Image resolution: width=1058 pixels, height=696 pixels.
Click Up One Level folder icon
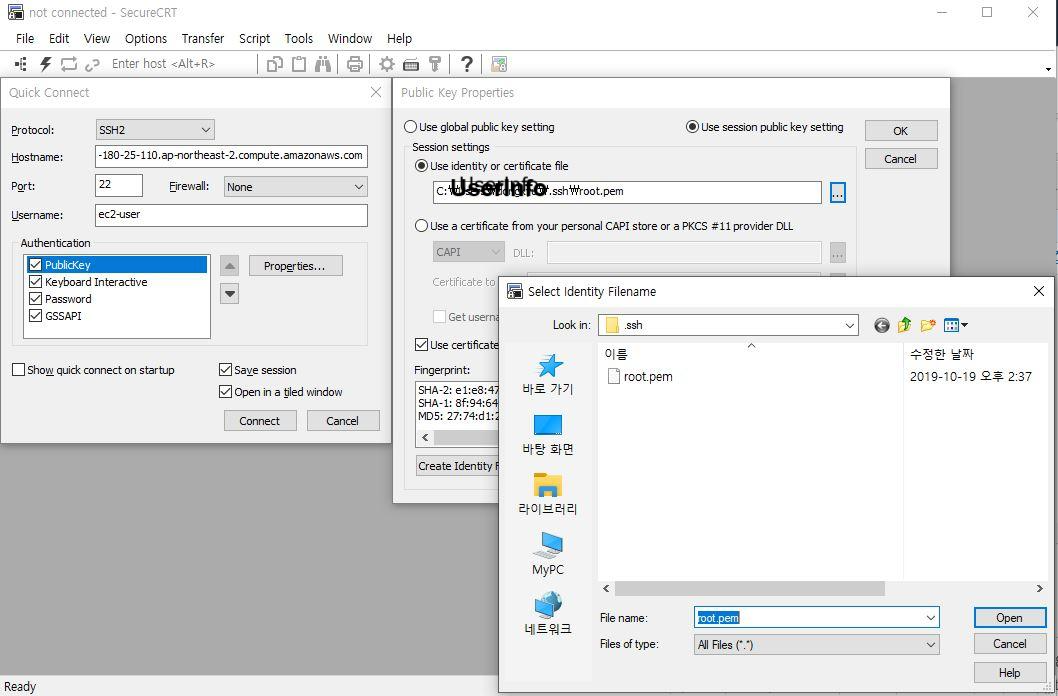(x=905, y=325)
